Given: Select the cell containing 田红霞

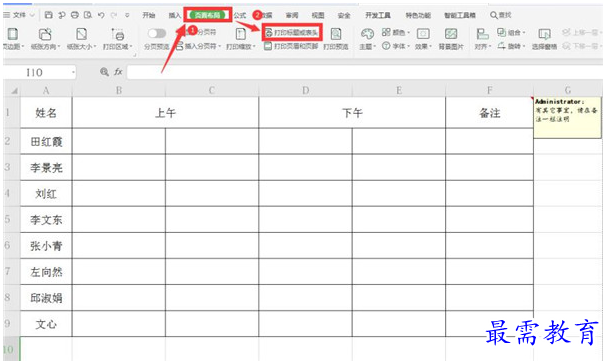Looking at the screenshot, I should click(x=46, y=141).
